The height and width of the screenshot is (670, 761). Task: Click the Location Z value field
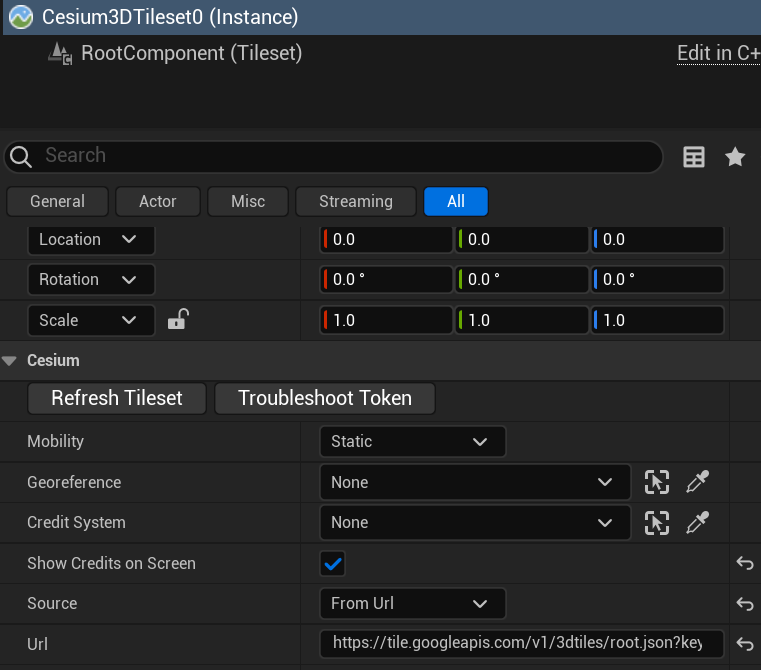[x=657, y=239]
